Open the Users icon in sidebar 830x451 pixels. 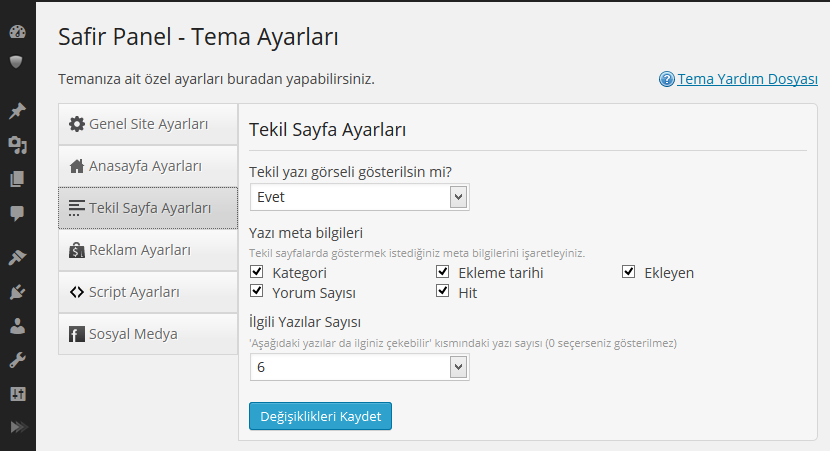[x=17, y=325]
